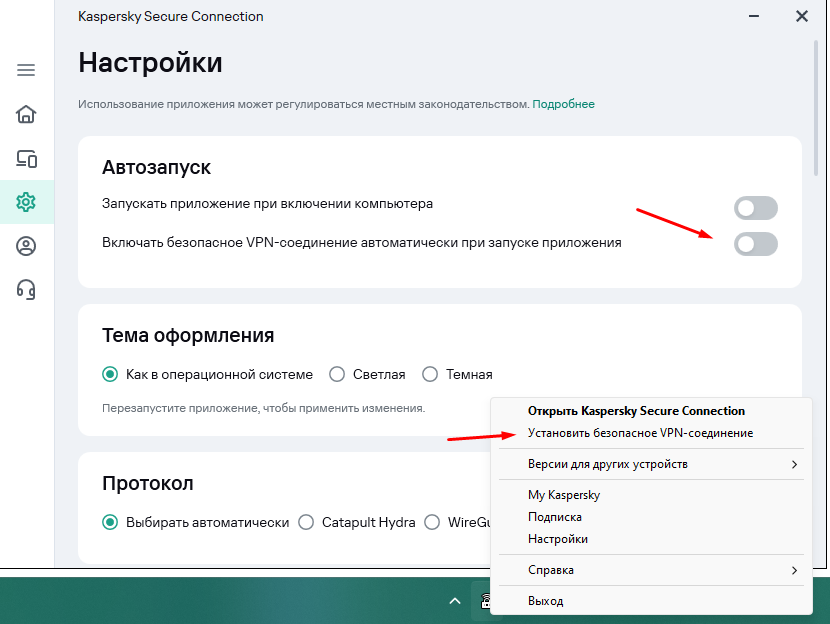Go to the Home section icon
830x624 pixels.
(x=26, y=114)
